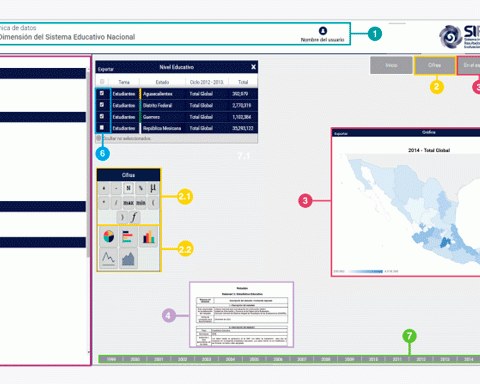Uncheck the Aguascalientes row checkbox
This screenshot has width=480, height=384.
102,93
